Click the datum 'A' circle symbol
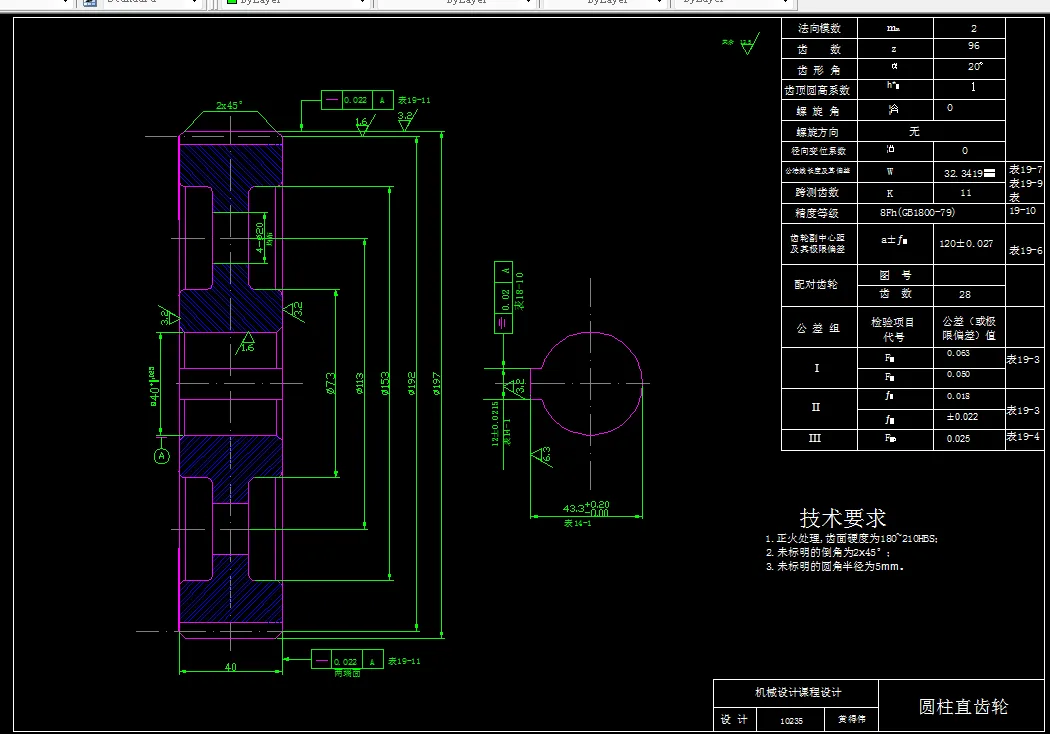1050x734 pixels. pos(161,456)
